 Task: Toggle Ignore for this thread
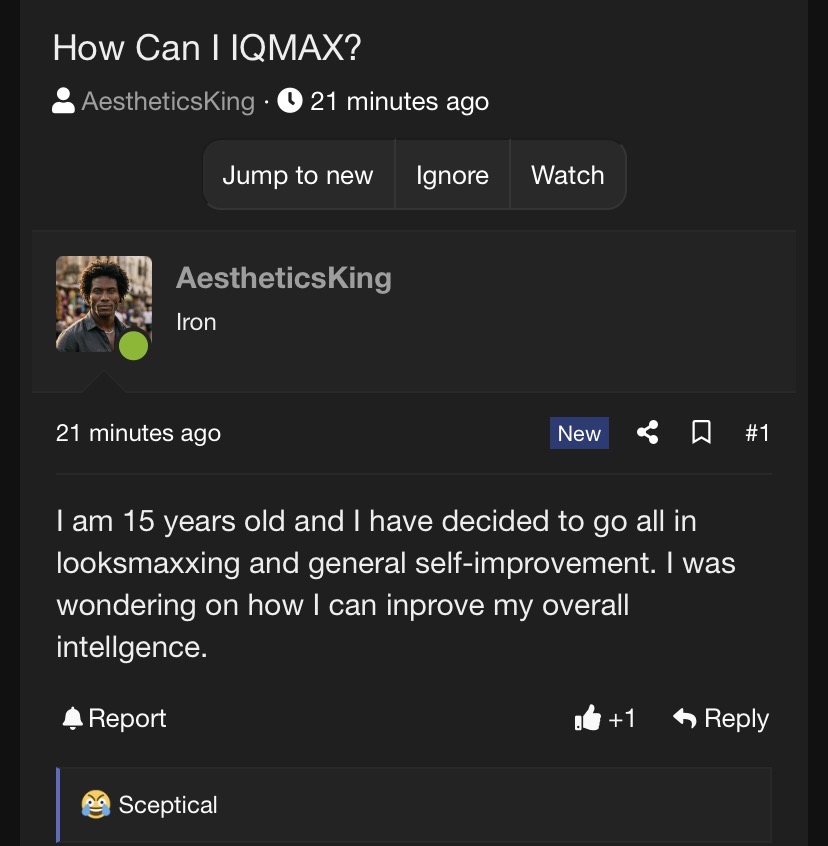point(452,175)
